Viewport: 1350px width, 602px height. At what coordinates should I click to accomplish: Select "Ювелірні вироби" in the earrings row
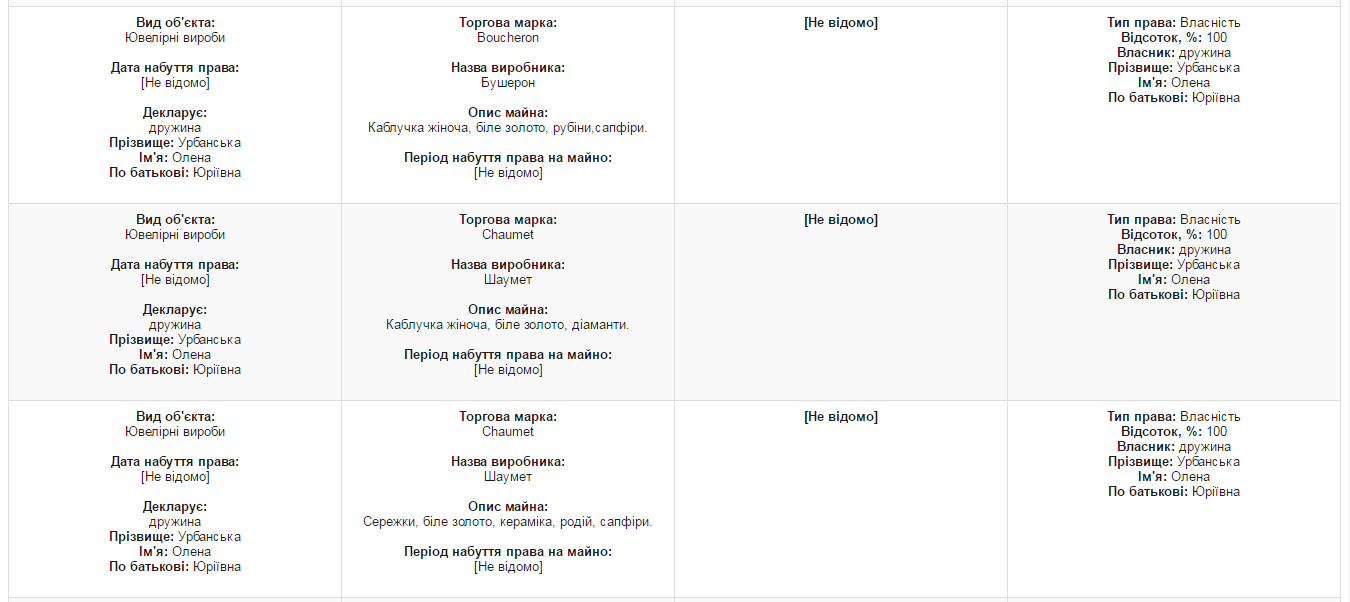click(x=175, y=432)
